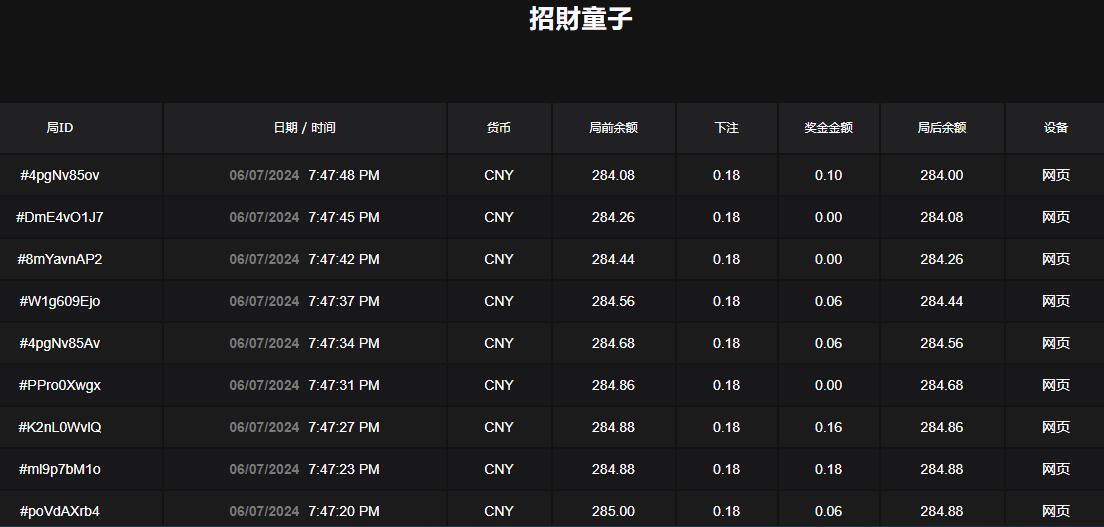Open round ID #DmE4vO1J7
Viewport: 1104px width, 527px height.
pyautogui.click(x=60, y=217)
